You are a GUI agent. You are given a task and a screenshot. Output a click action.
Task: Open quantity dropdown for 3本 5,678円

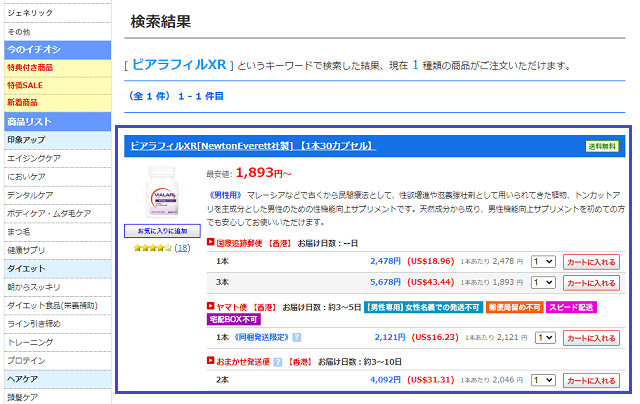point(543,282)
